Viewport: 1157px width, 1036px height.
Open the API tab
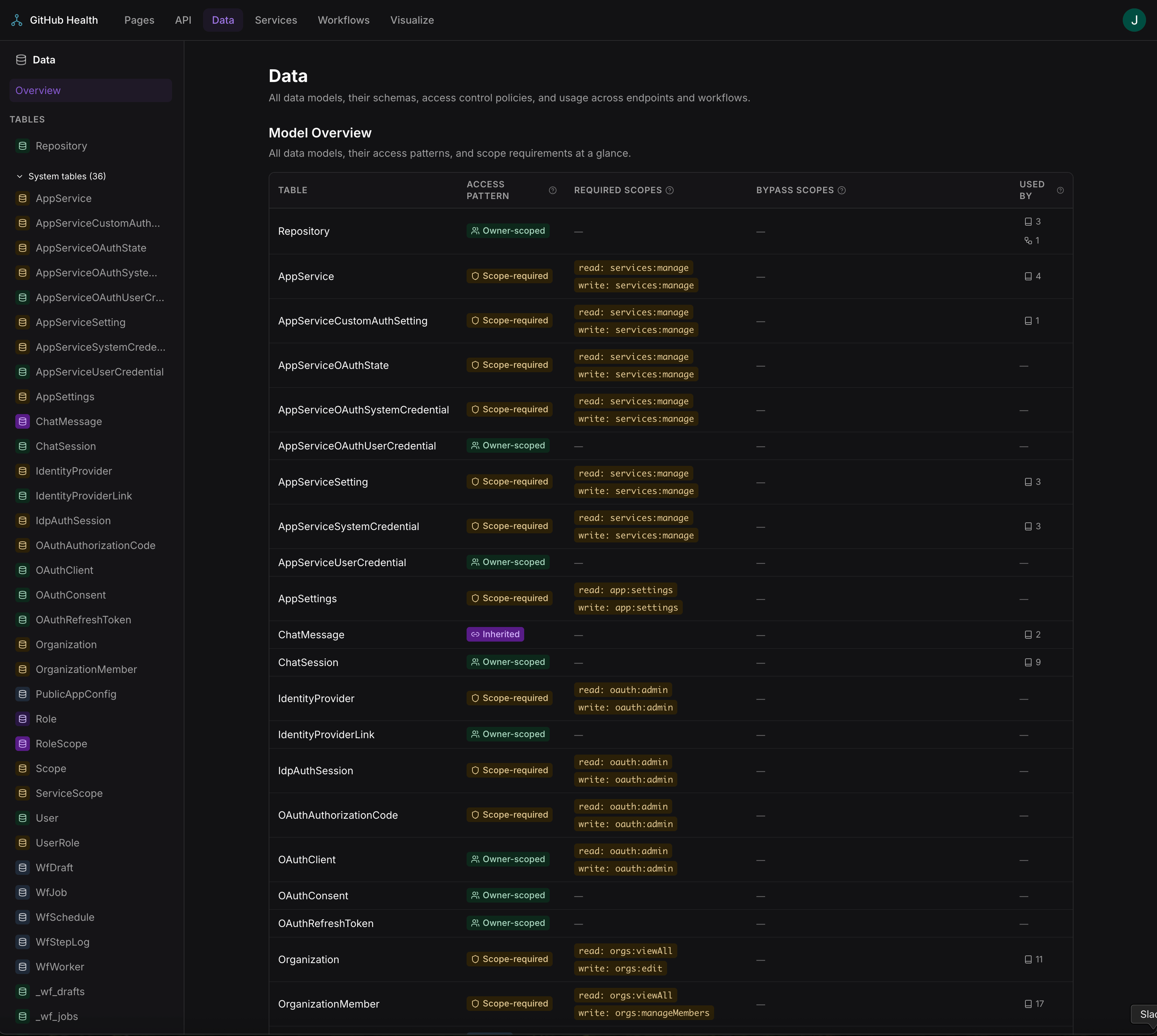183,20
